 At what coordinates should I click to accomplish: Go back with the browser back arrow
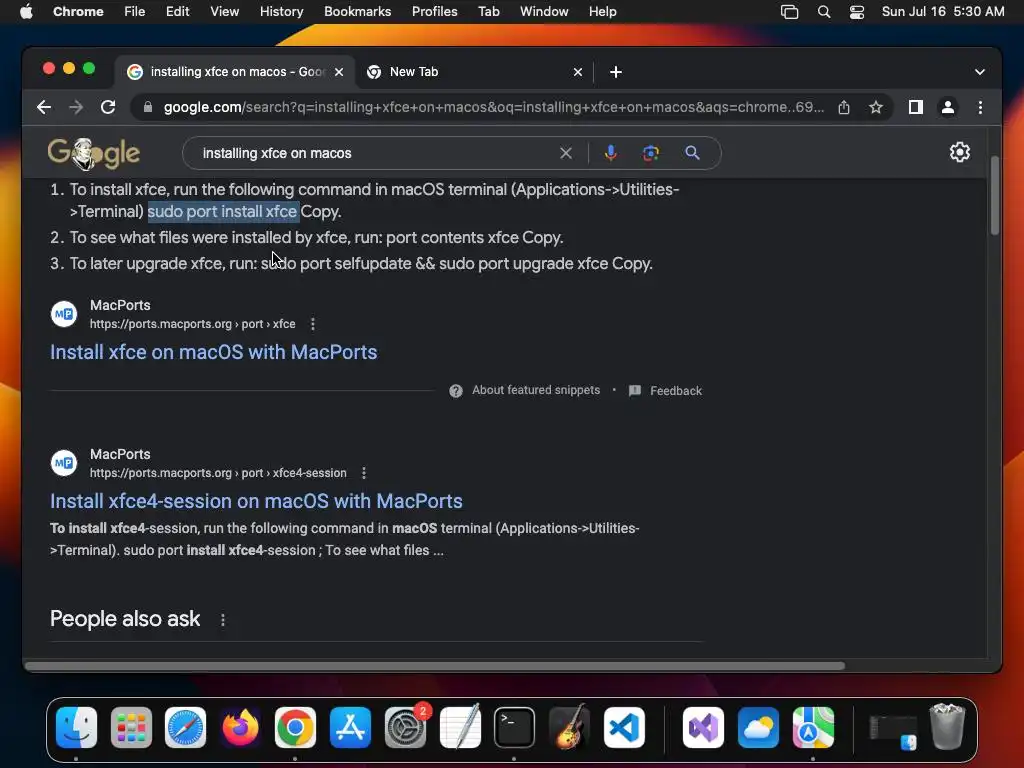(x=44, y=107)
